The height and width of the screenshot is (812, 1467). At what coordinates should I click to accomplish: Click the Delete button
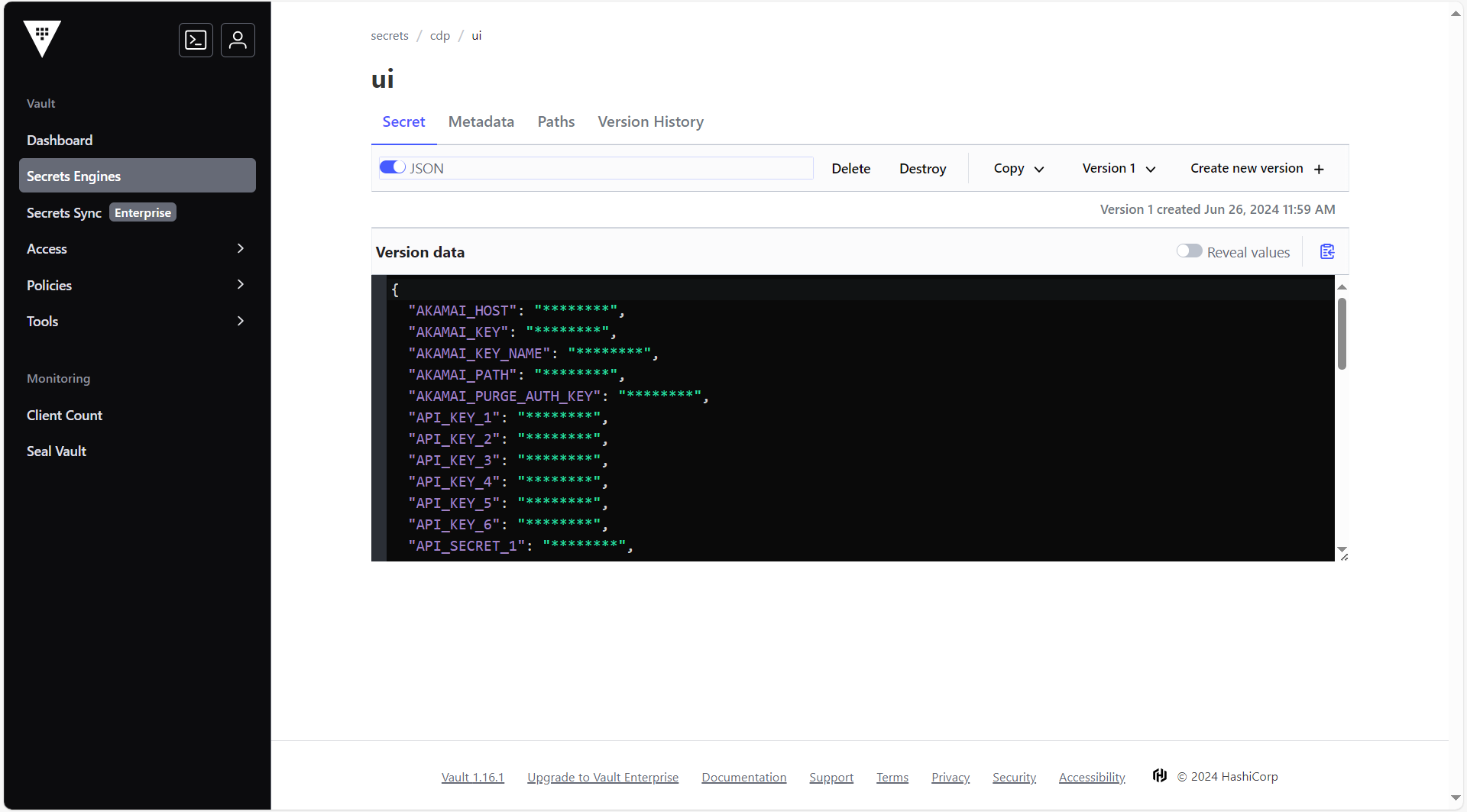pos(850,168)
